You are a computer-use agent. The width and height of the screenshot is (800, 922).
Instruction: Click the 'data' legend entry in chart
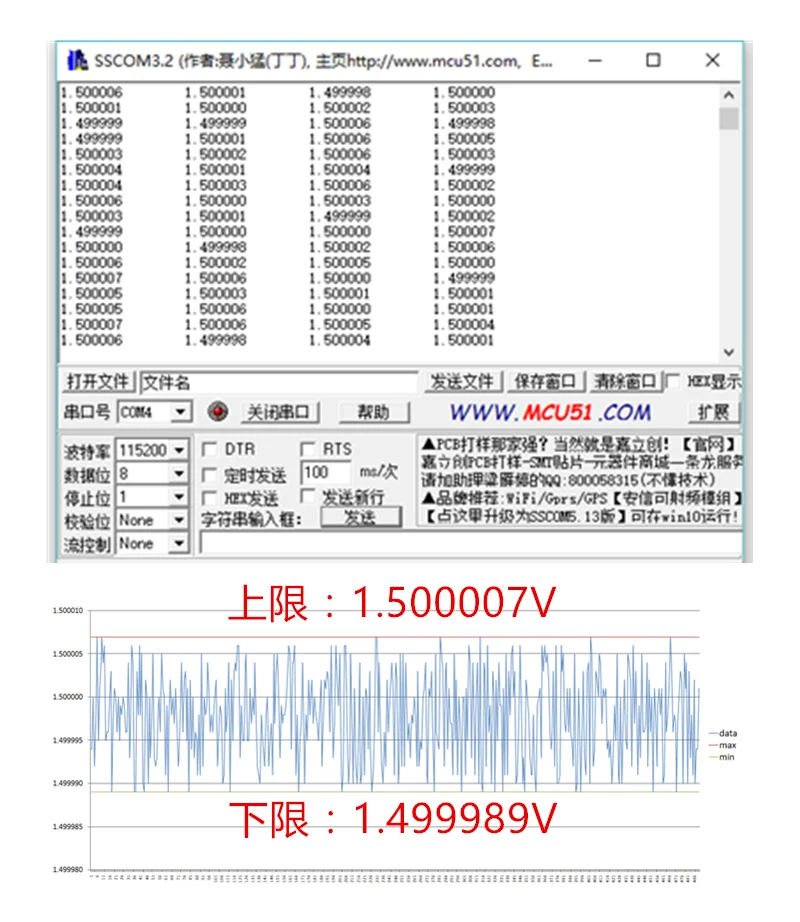(723, 733)
